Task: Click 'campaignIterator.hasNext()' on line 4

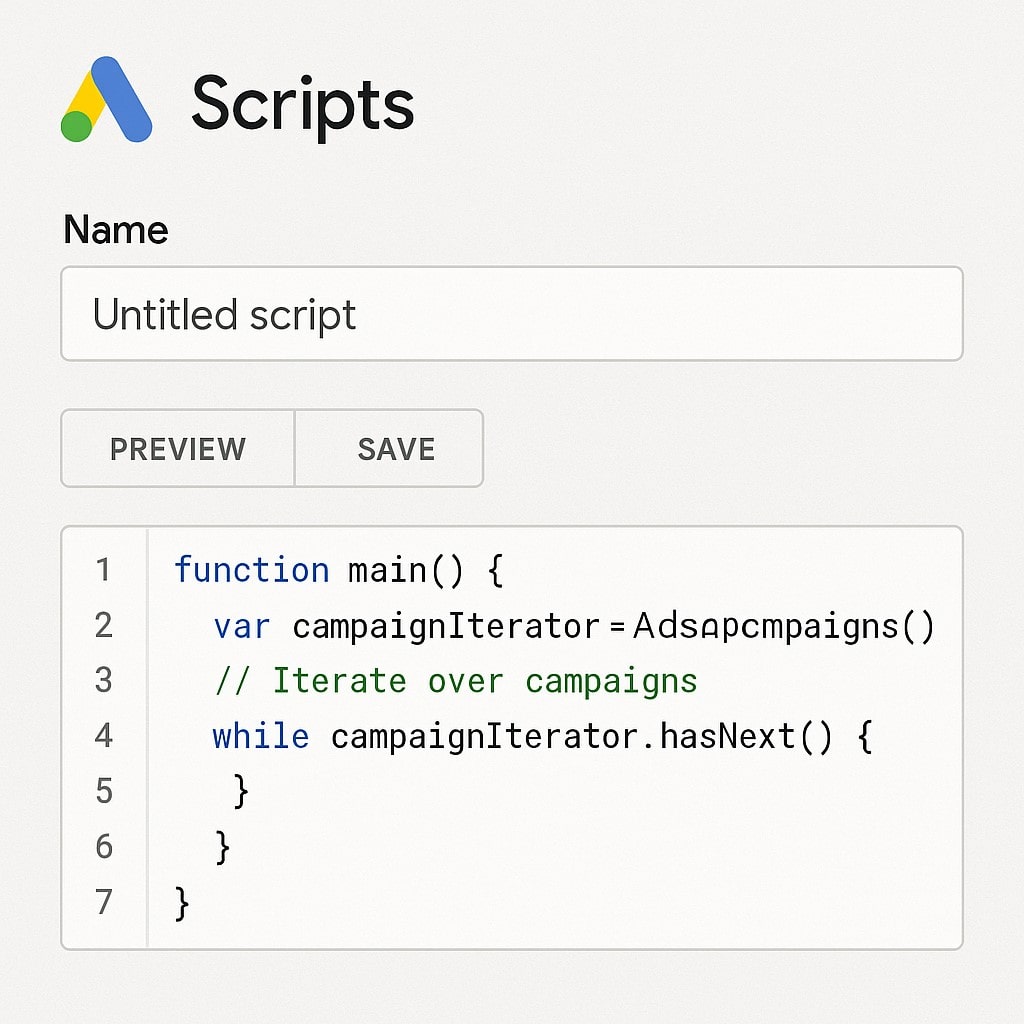Action: tap(582, 737)
